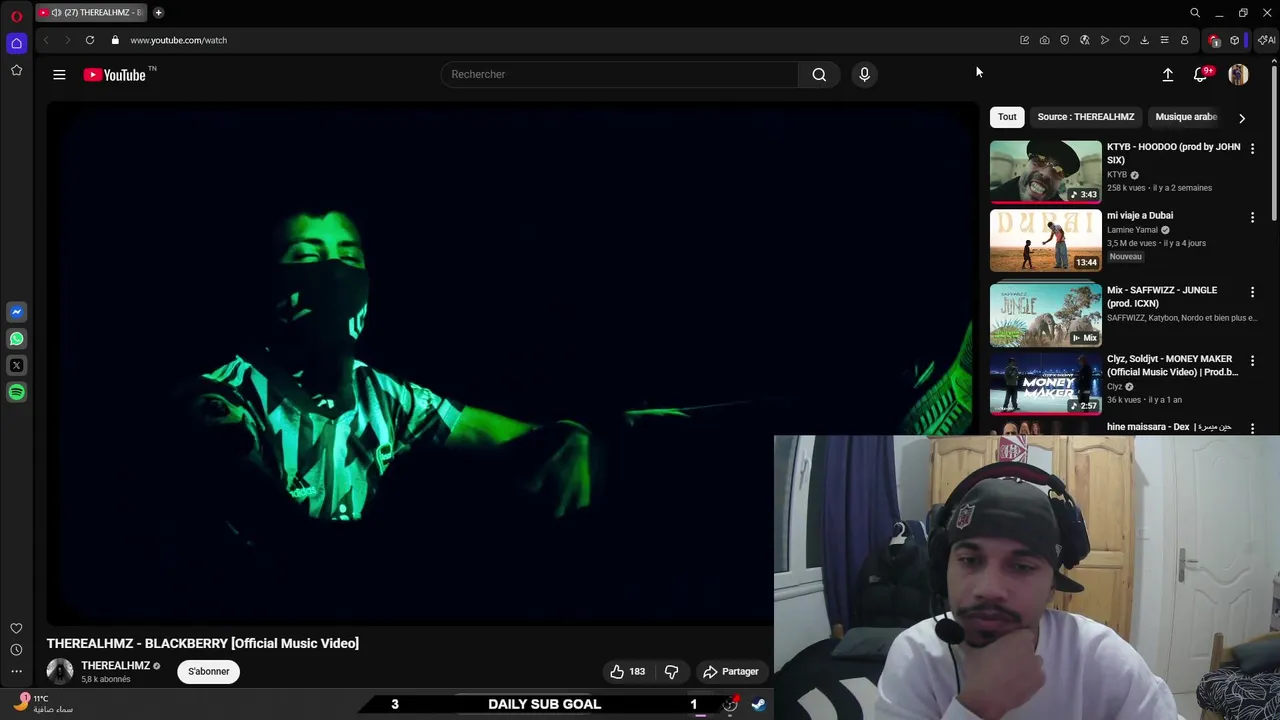Open WhatsApp in the Opera sidebar
The image size is (1280, 720).
click(x=16, y=339)
